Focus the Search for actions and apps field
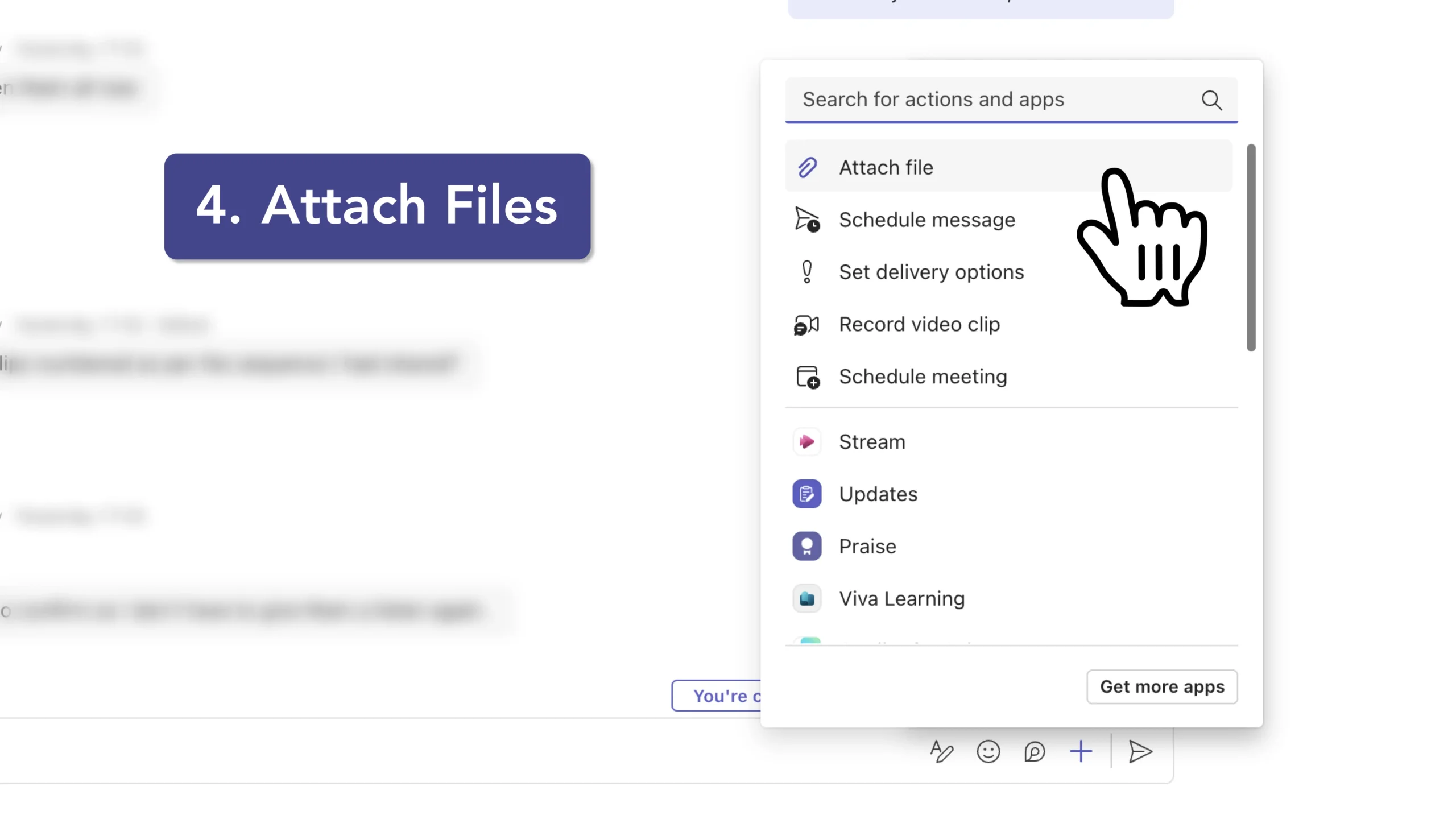This screenshot has height=819, width=1456. tap(990, 100)
